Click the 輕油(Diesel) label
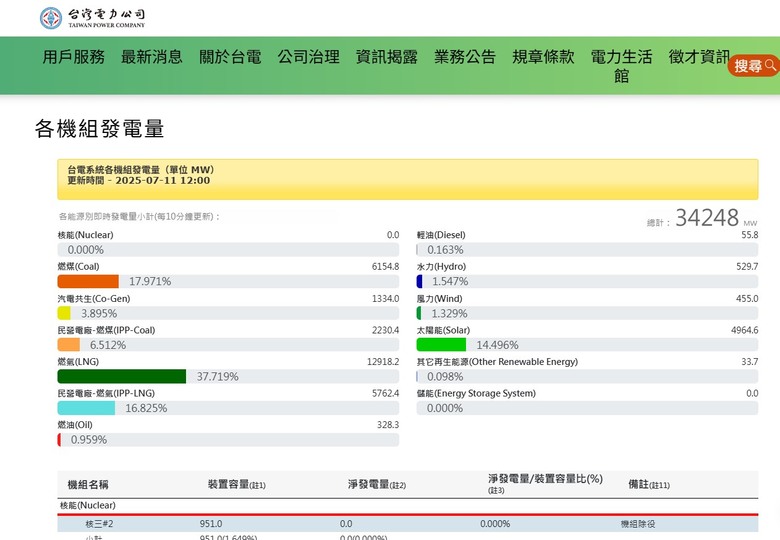780x540 pixels. point(441,235)
